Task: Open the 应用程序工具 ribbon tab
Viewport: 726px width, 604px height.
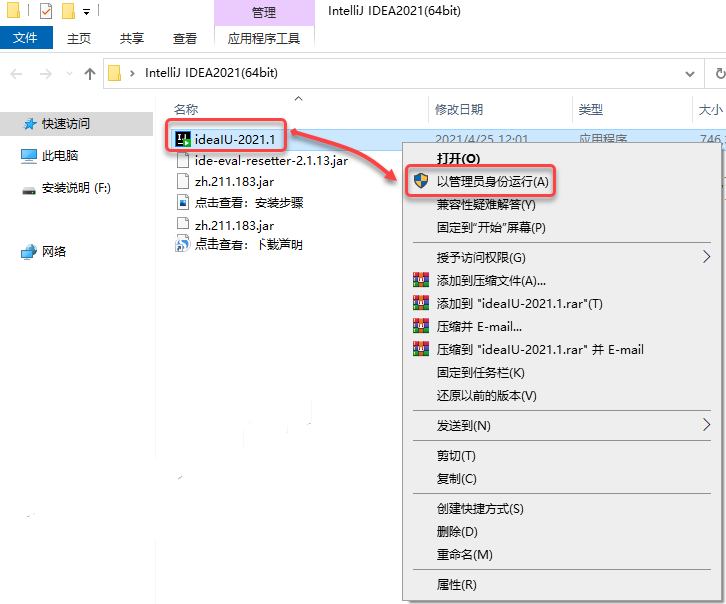Action: 264,38
